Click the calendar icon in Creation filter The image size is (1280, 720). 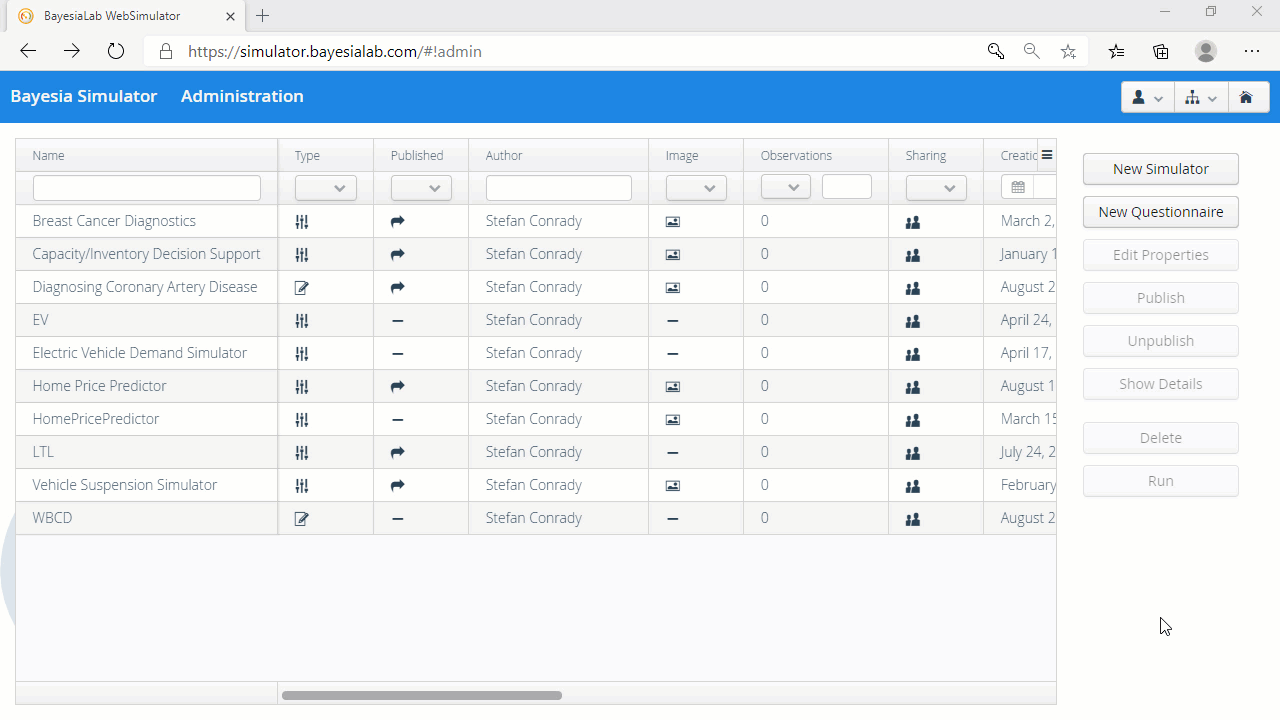(1018, 188)
